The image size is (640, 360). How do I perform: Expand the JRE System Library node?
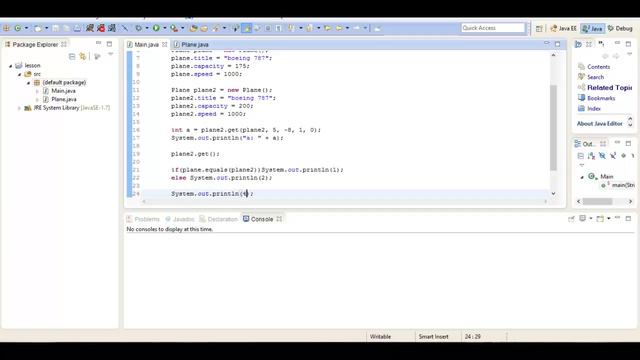19,108
